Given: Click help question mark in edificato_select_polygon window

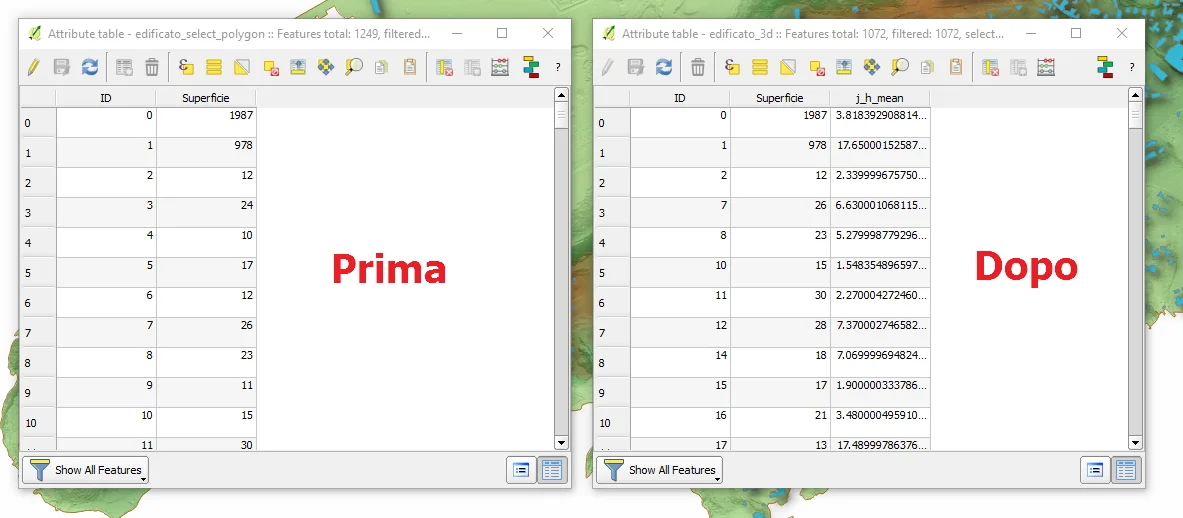Looking at the screenshot, I should [x=558, y=67].
